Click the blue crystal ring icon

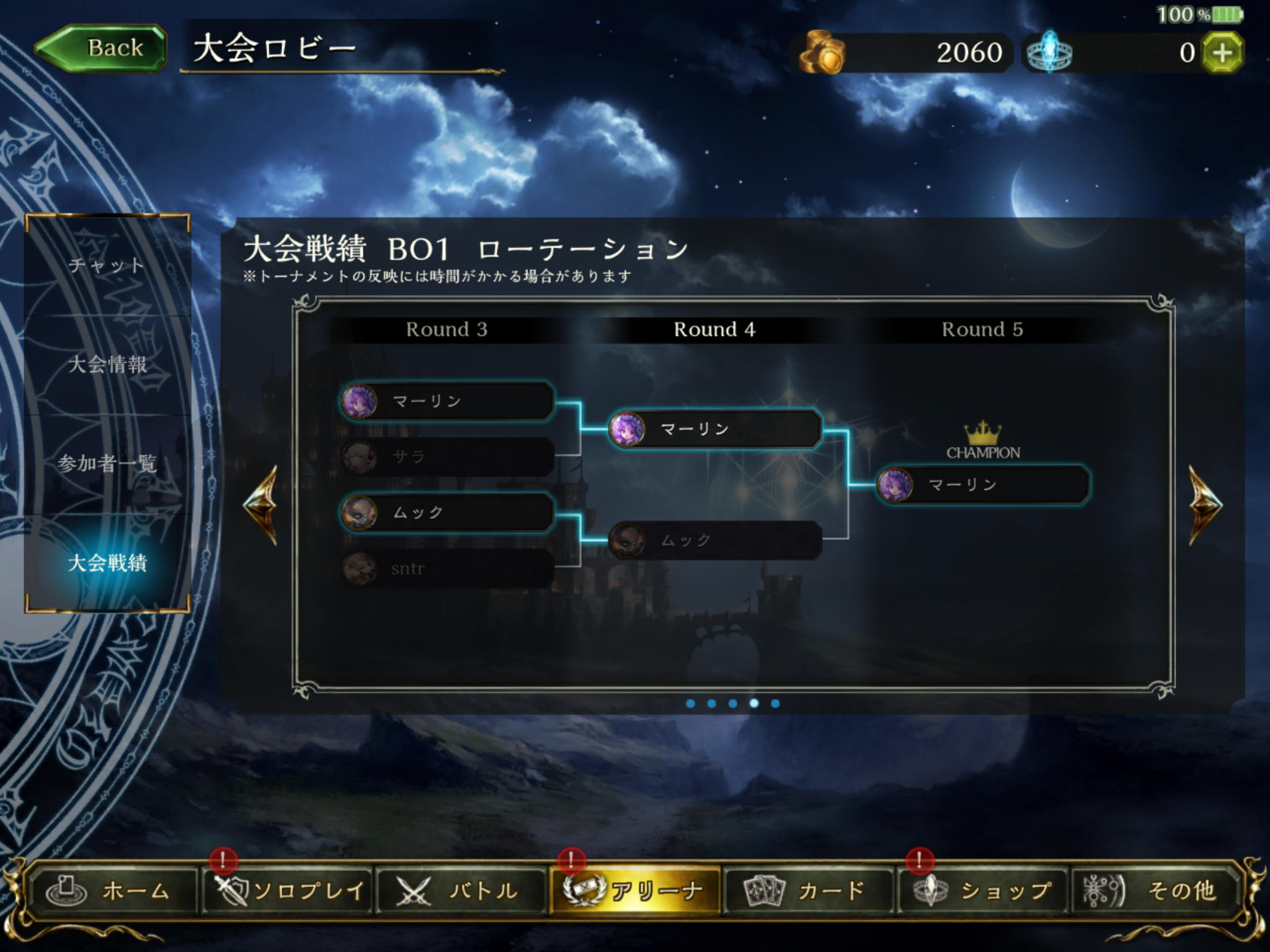(x=1049, y=53)
